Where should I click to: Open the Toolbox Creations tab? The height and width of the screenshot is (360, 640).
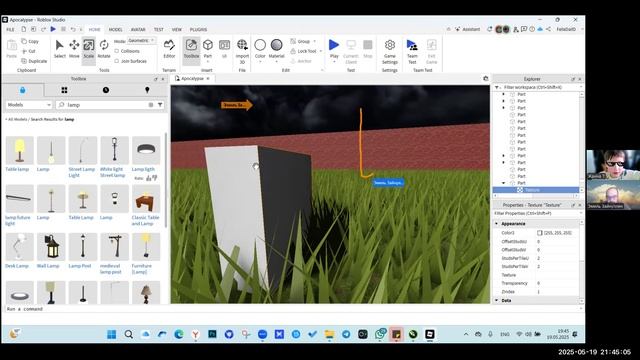(147, 90)
